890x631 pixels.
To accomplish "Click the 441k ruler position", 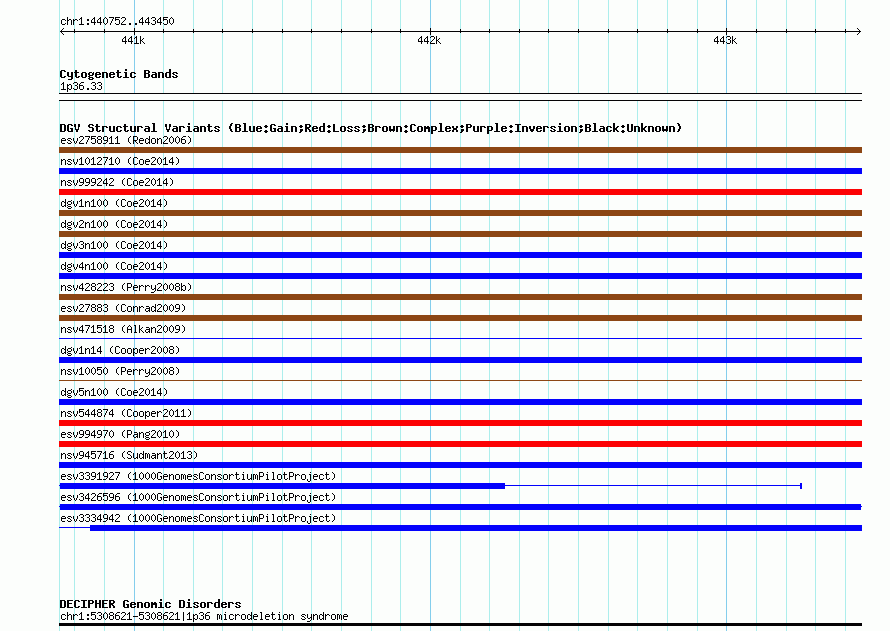I will click(x=133, y=40).
